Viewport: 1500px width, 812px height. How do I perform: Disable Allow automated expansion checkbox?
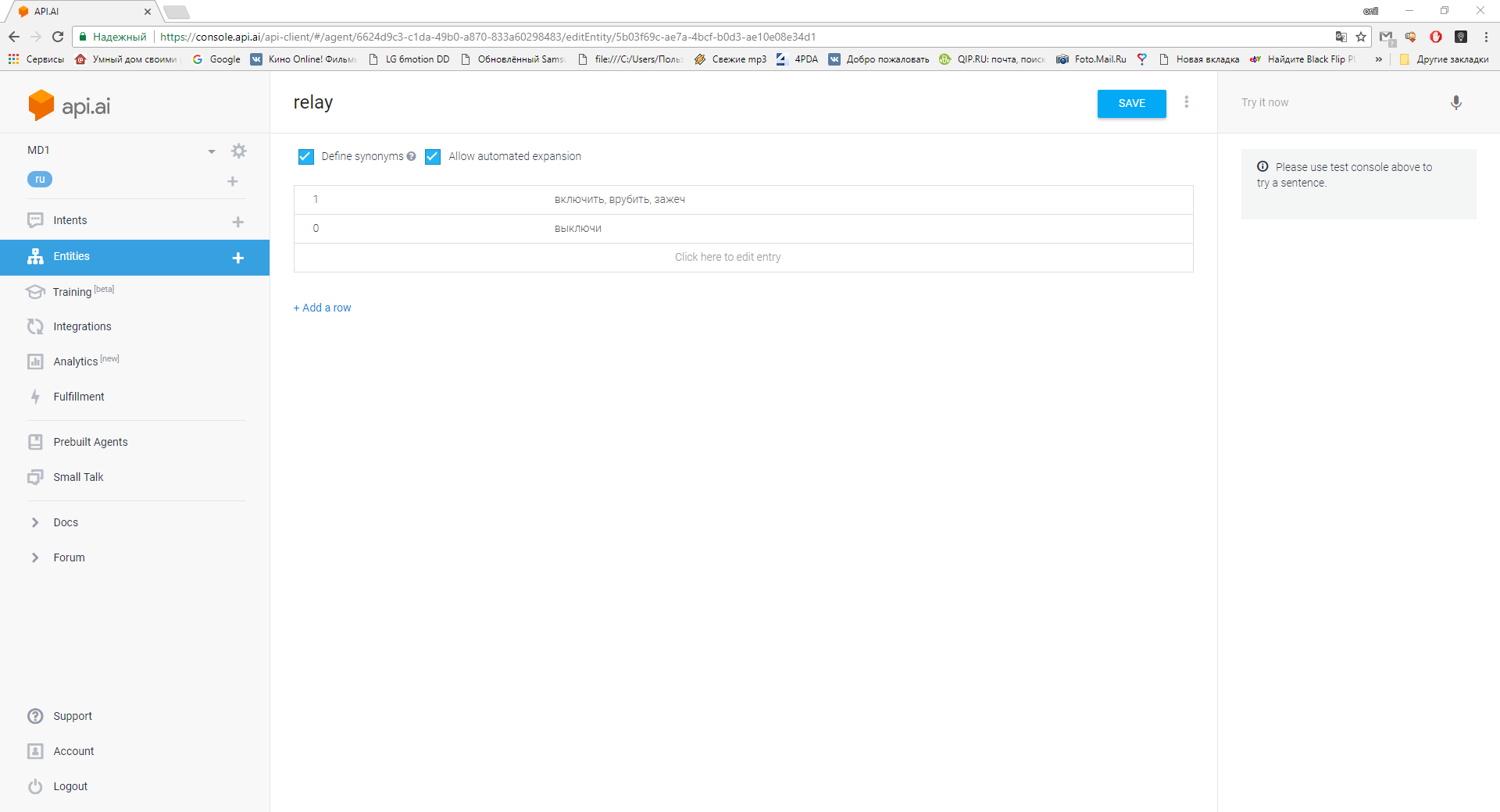coord(433,157)
